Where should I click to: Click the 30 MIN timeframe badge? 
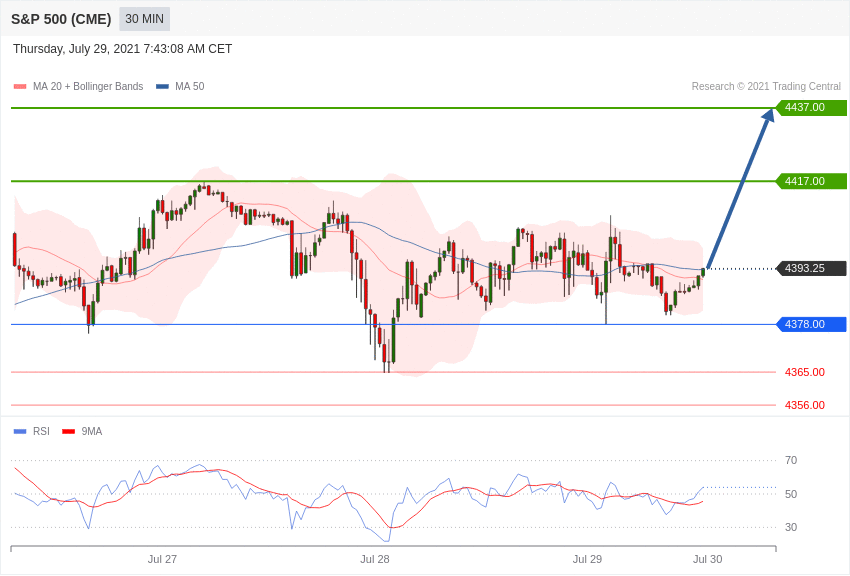pyautogui.click(x=144, y=19)
